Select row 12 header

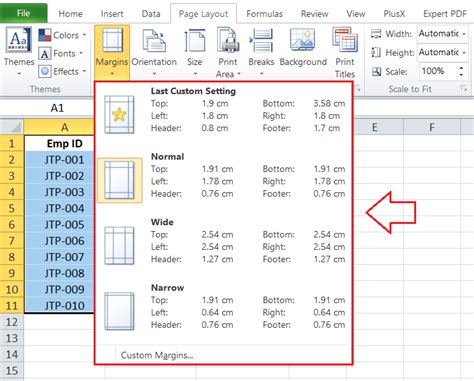coord(12,322)
